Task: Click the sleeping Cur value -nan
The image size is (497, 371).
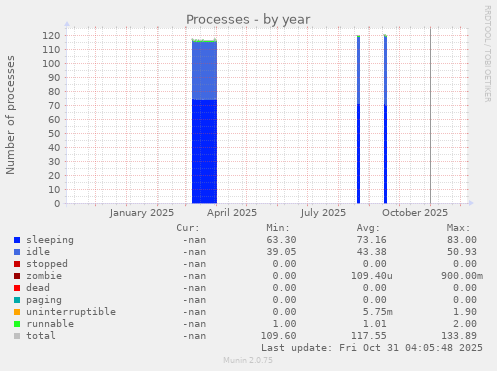Action: 194,240
